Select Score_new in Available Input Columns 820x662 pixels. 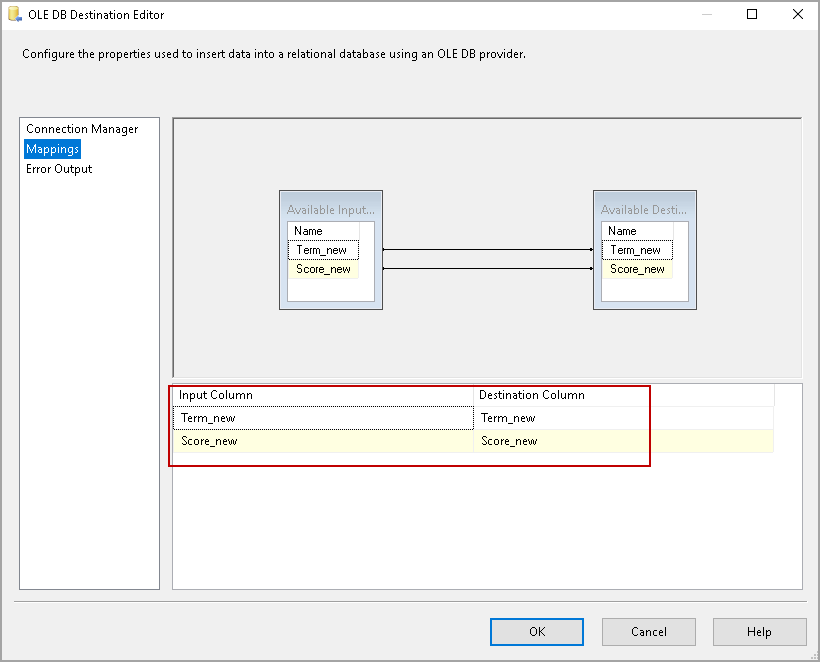tap(322, 269)
